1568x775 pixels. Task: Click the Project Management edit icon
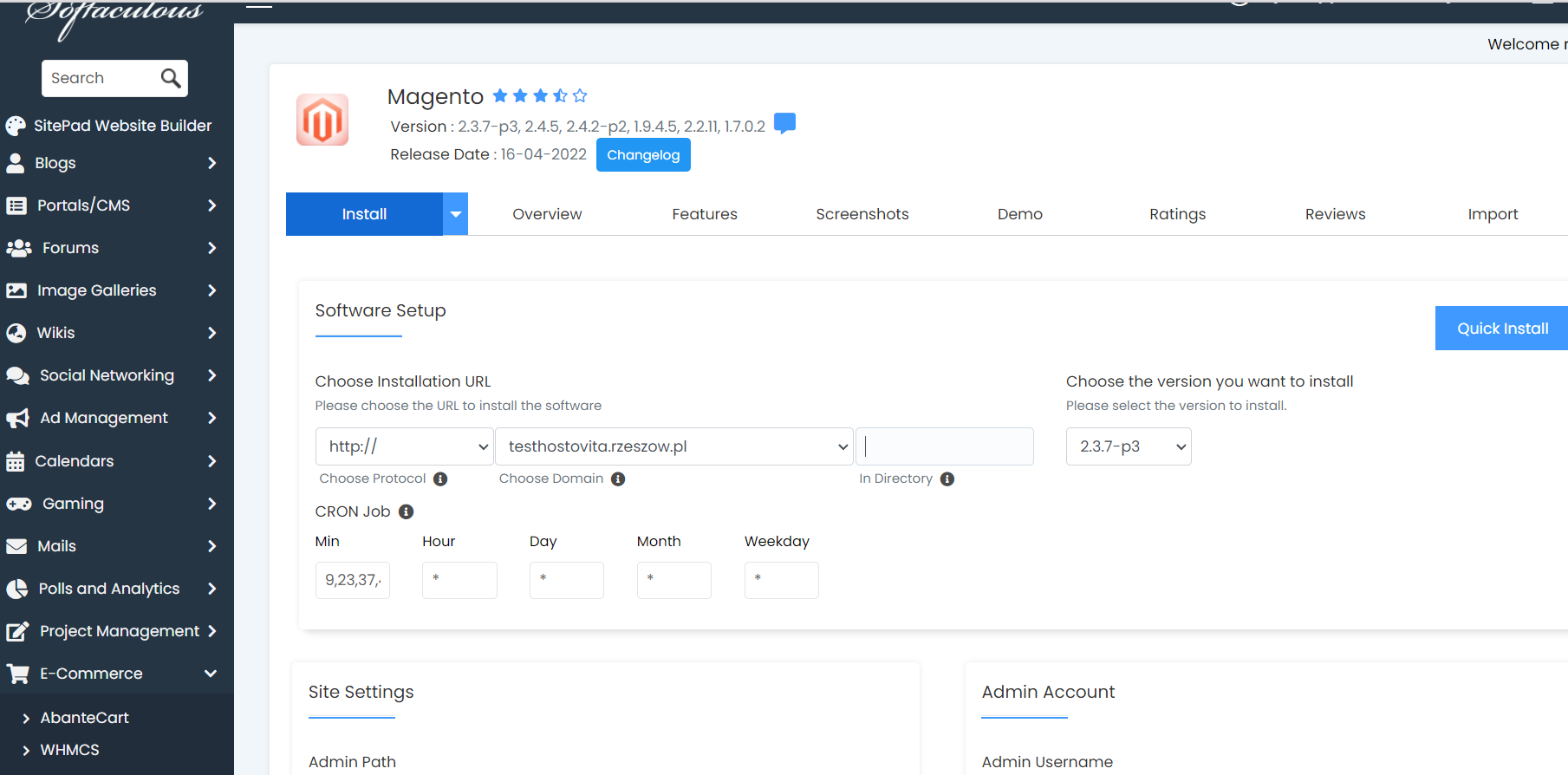point(17,631)
